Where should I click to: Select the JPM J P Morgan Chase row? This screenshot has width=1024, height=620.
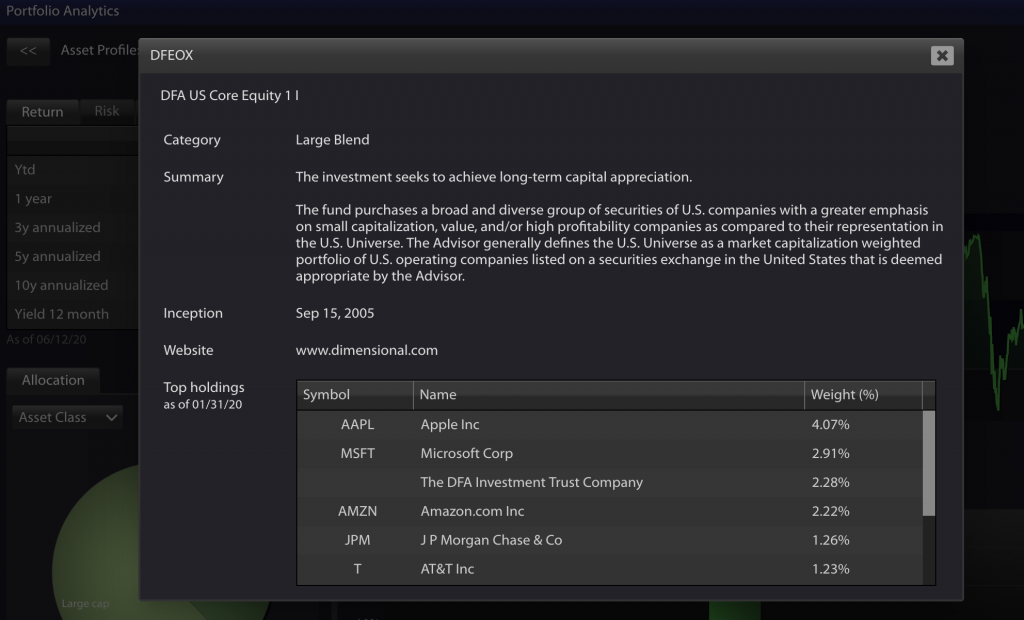coord(610,540)
